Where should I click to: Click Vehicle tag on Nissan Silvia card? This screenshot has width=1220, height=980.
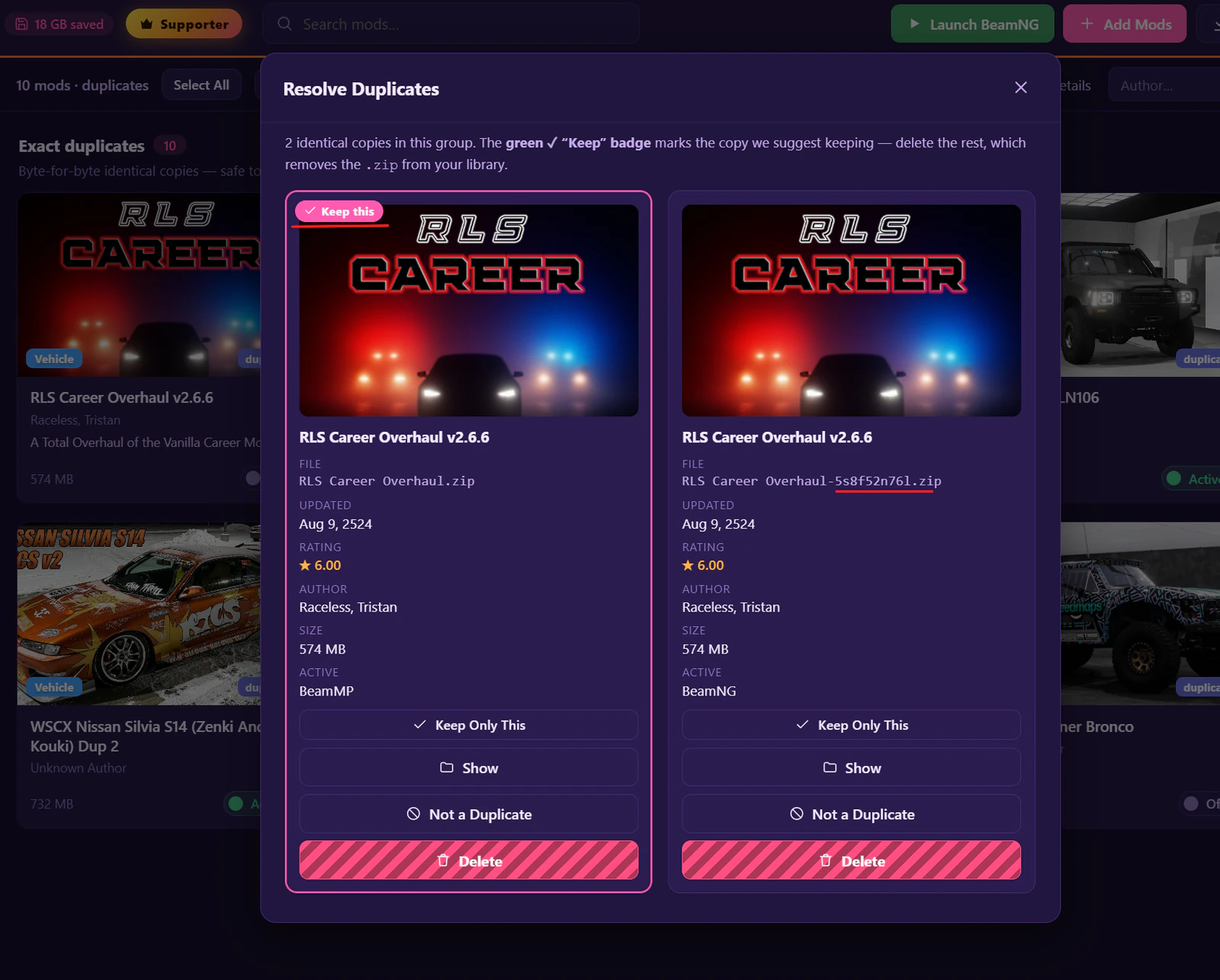[54, 687]
